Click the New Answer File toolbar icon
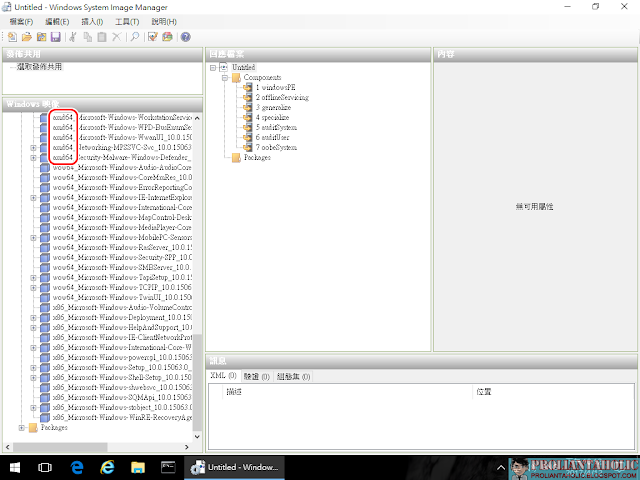 click(x=12, y=37)
